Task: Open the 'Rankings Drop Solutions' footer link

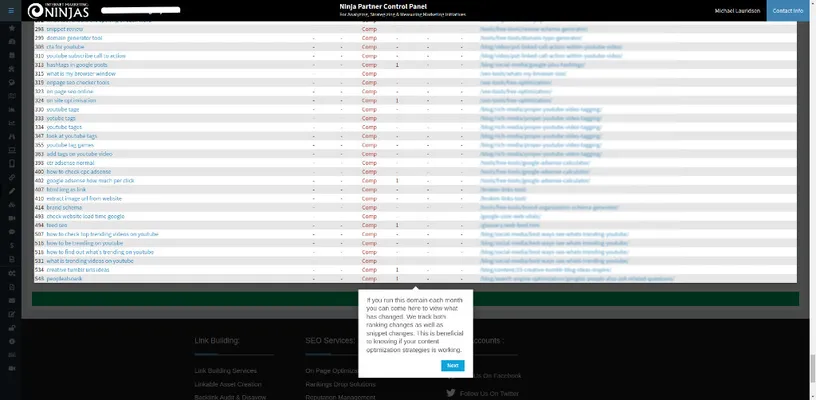Action: 340,384
